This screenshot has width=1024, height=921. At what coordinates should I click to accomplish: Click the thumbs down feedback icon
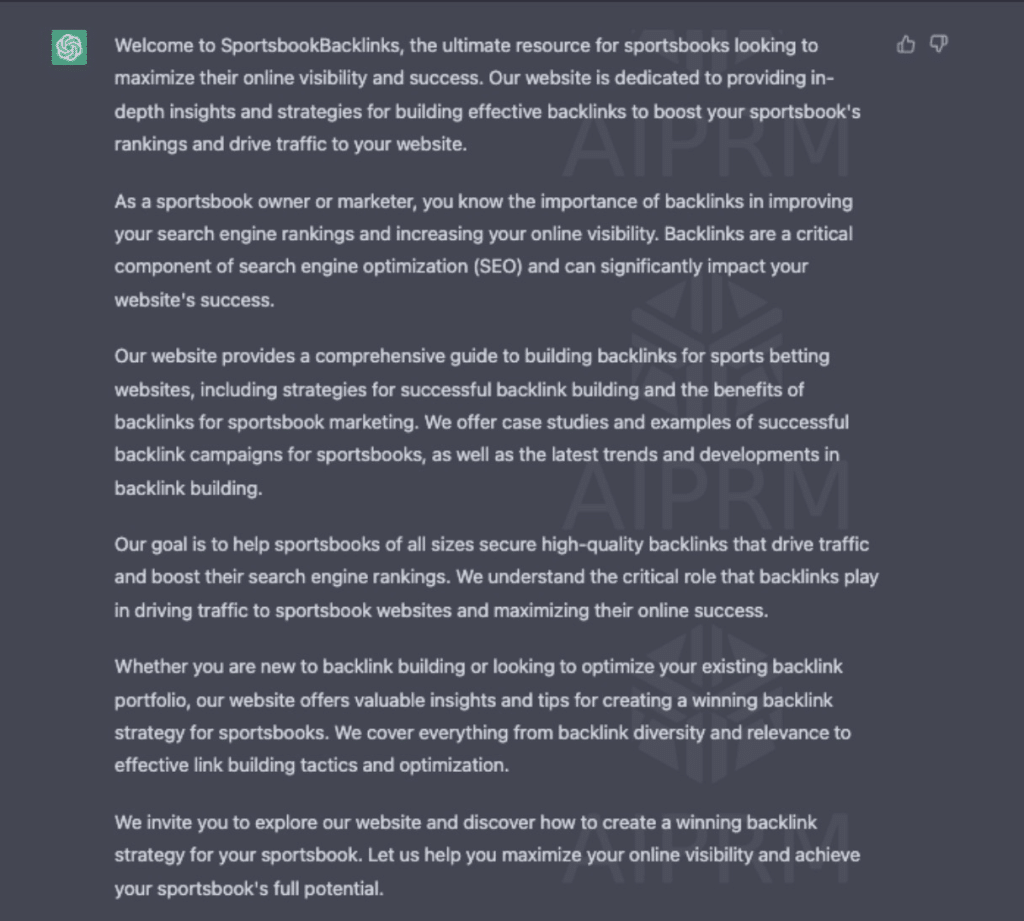(938, 44)
